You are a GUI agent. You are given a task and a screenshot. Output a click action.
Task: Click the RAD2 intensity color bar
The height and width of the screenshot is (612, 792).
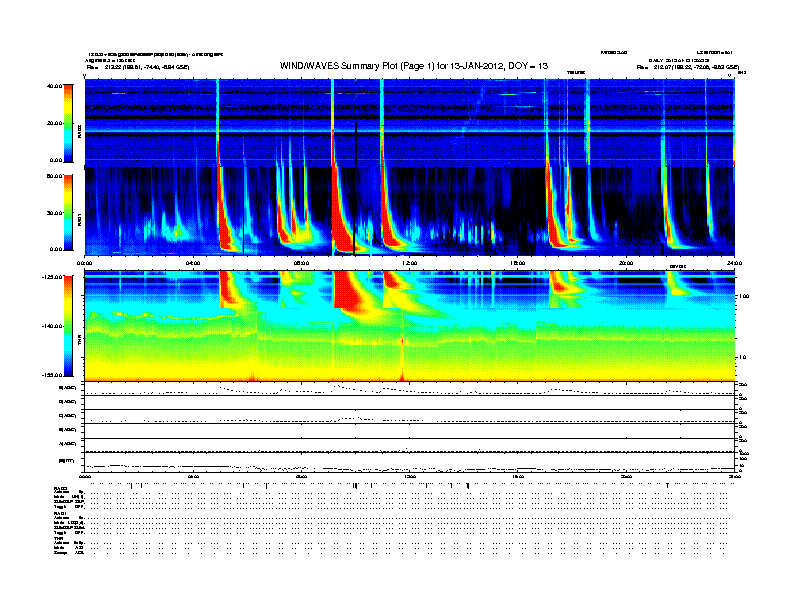tap(68, 123)
